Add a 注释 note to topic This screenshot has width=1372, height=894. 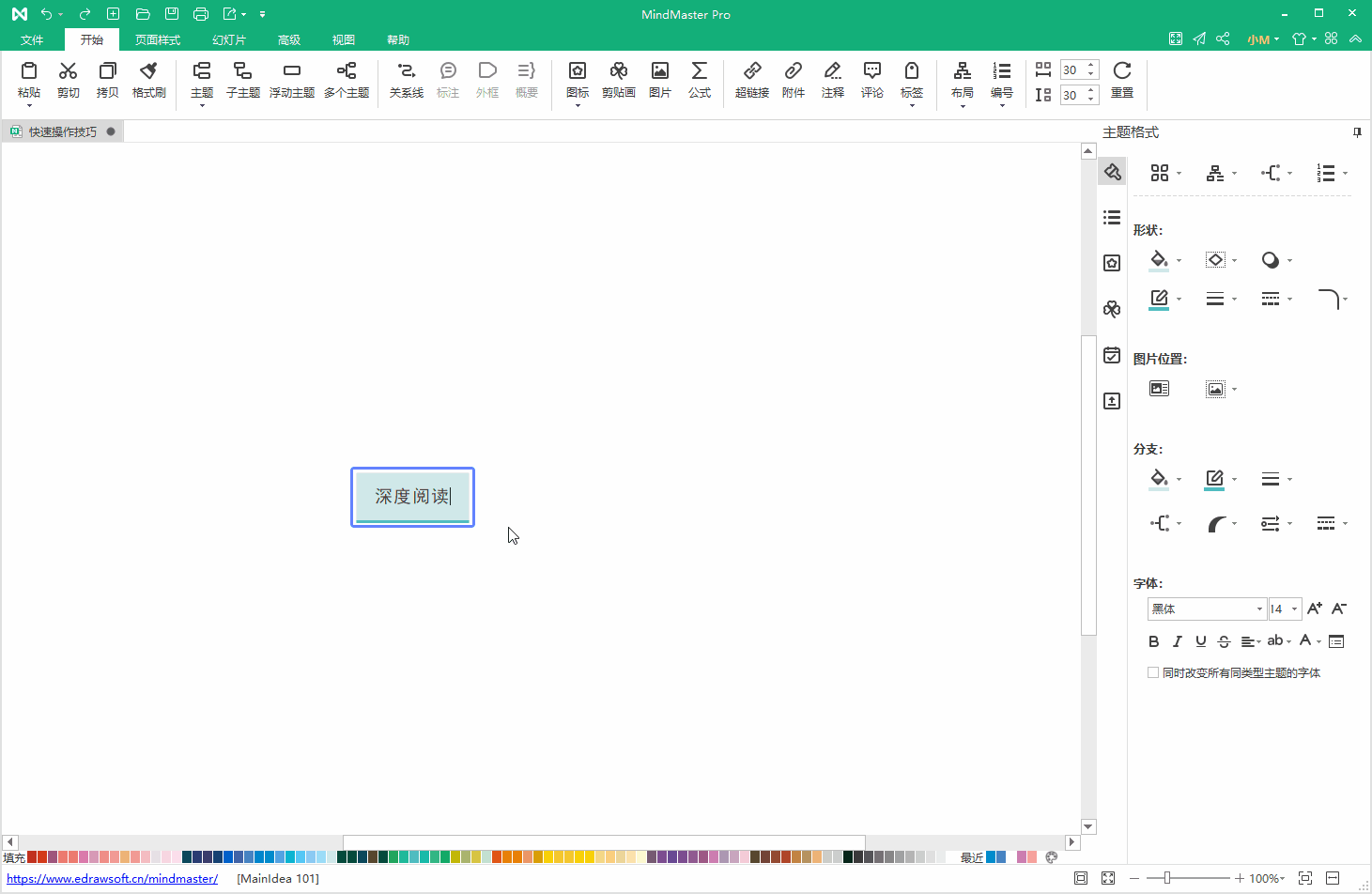[832, 80]
